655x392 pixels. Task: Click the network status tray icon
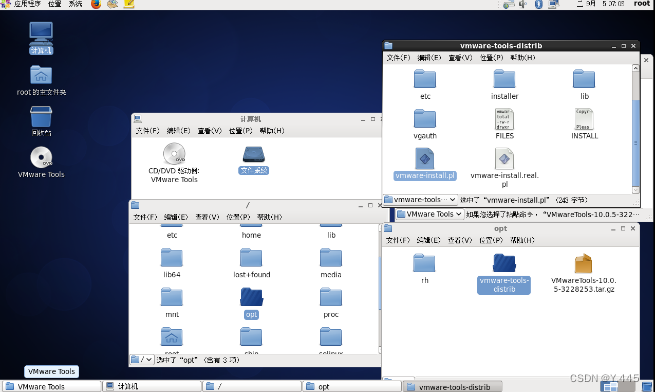coord(508,4)
